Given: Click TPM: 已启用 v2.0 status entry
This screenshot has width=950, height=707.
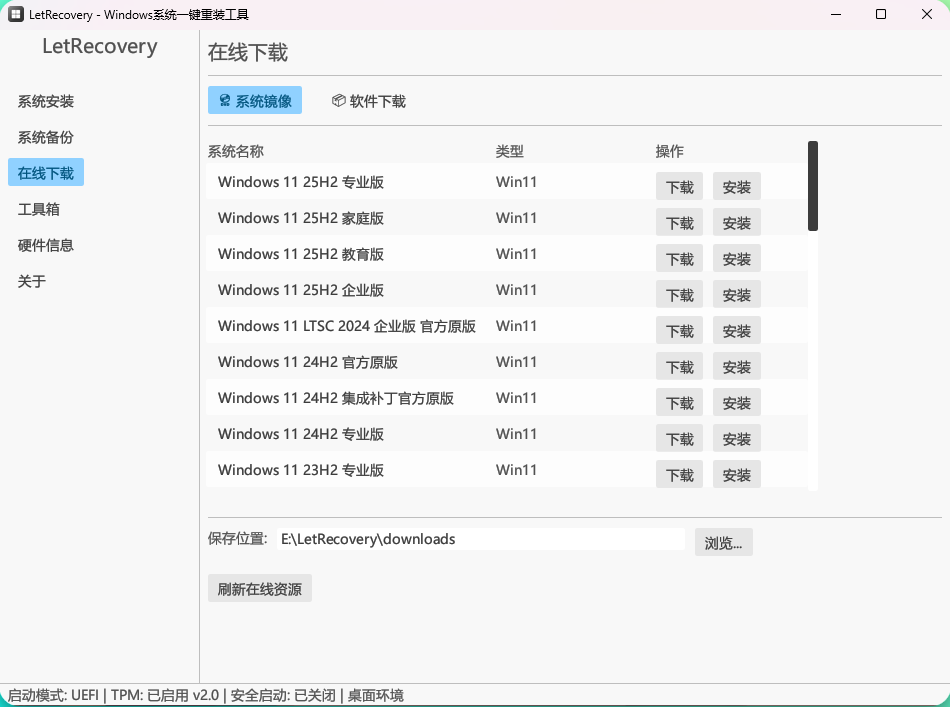Looking at the screenshot, I should (x=165, y=695).
